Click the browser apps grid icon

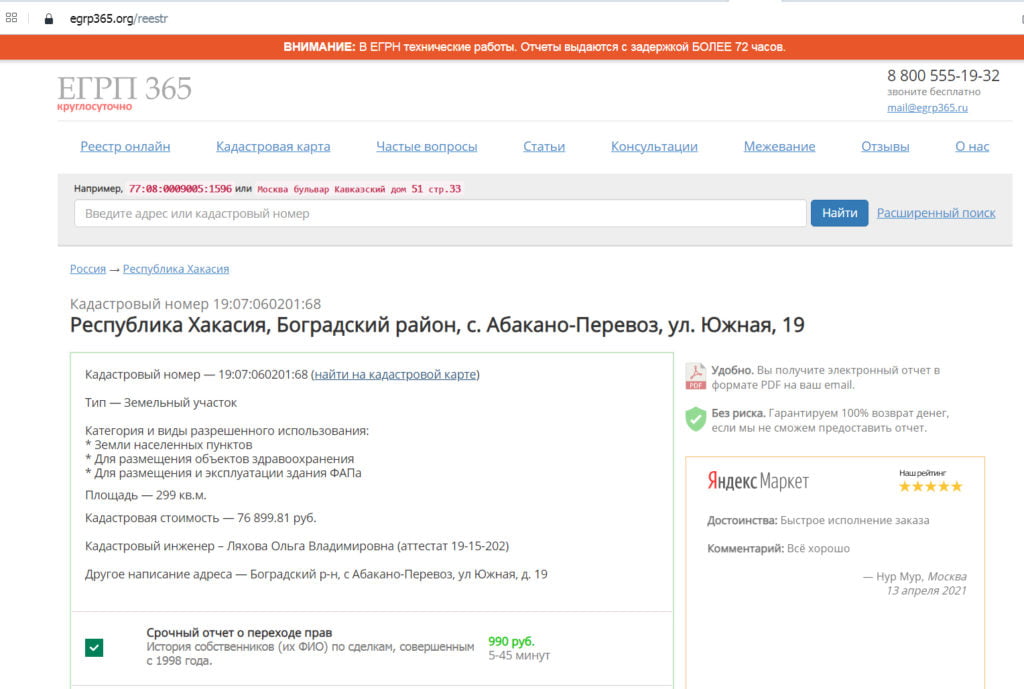[x=12, y=18]
